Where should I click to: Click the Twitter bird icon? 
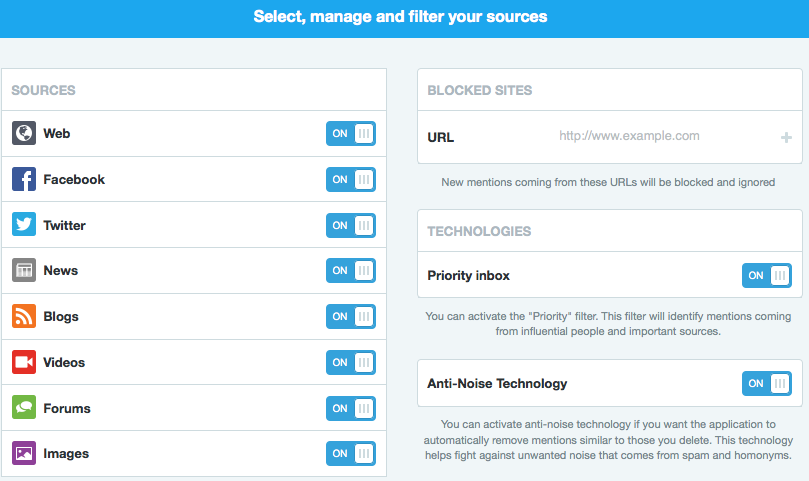(x=24, y=225)
